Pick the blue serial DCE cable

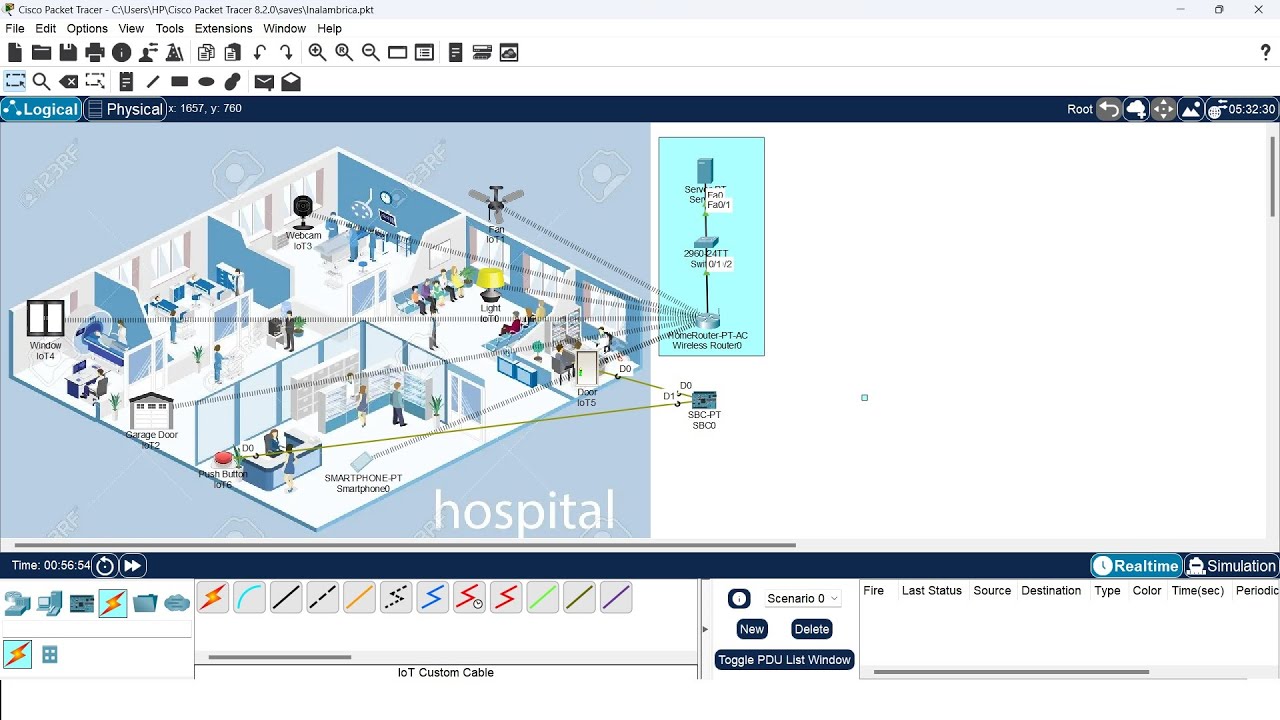(432, 598)
